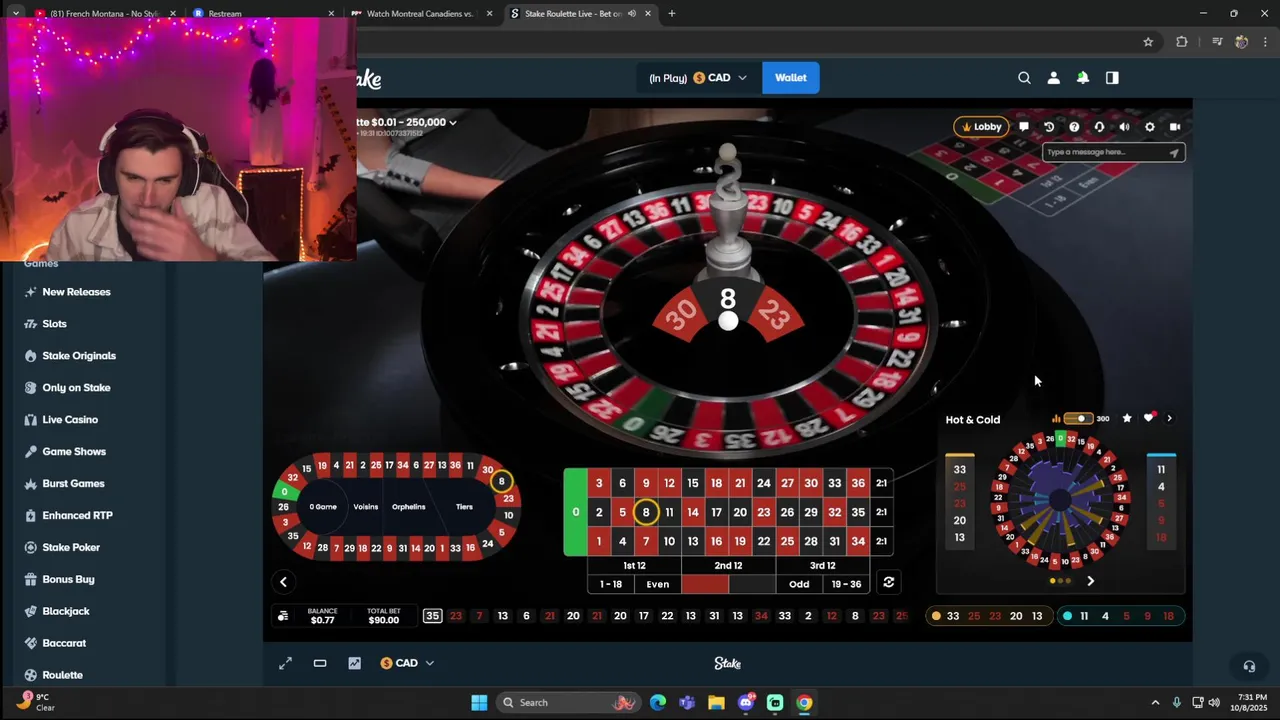Open Stake notifications bell icon
This screenshot has height=720, width=1280.
coord(1082,78)
